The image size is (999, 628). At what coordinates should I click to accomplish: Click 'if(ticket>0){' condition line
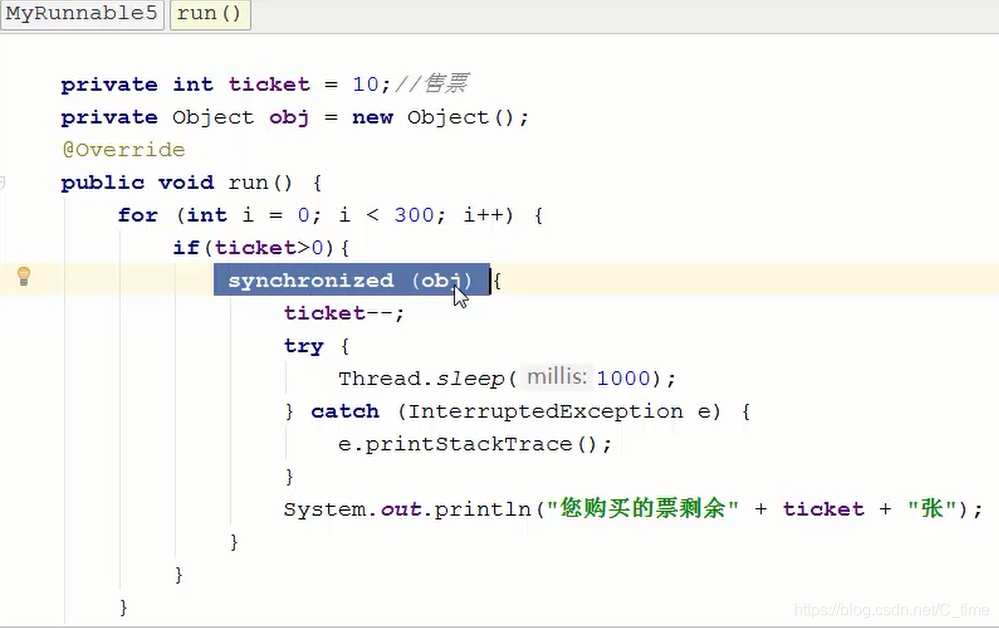[x=261, y=248]
